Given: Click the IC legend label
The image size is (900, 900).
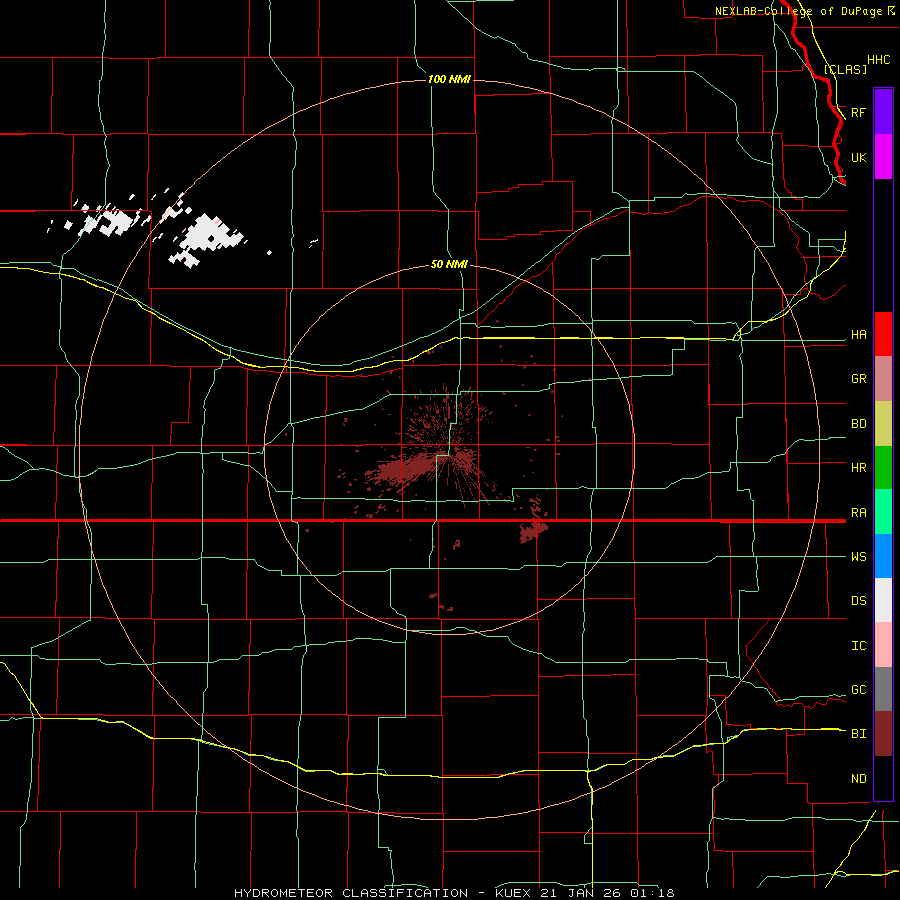Looking at the screenshot, I should coord(858,646).
